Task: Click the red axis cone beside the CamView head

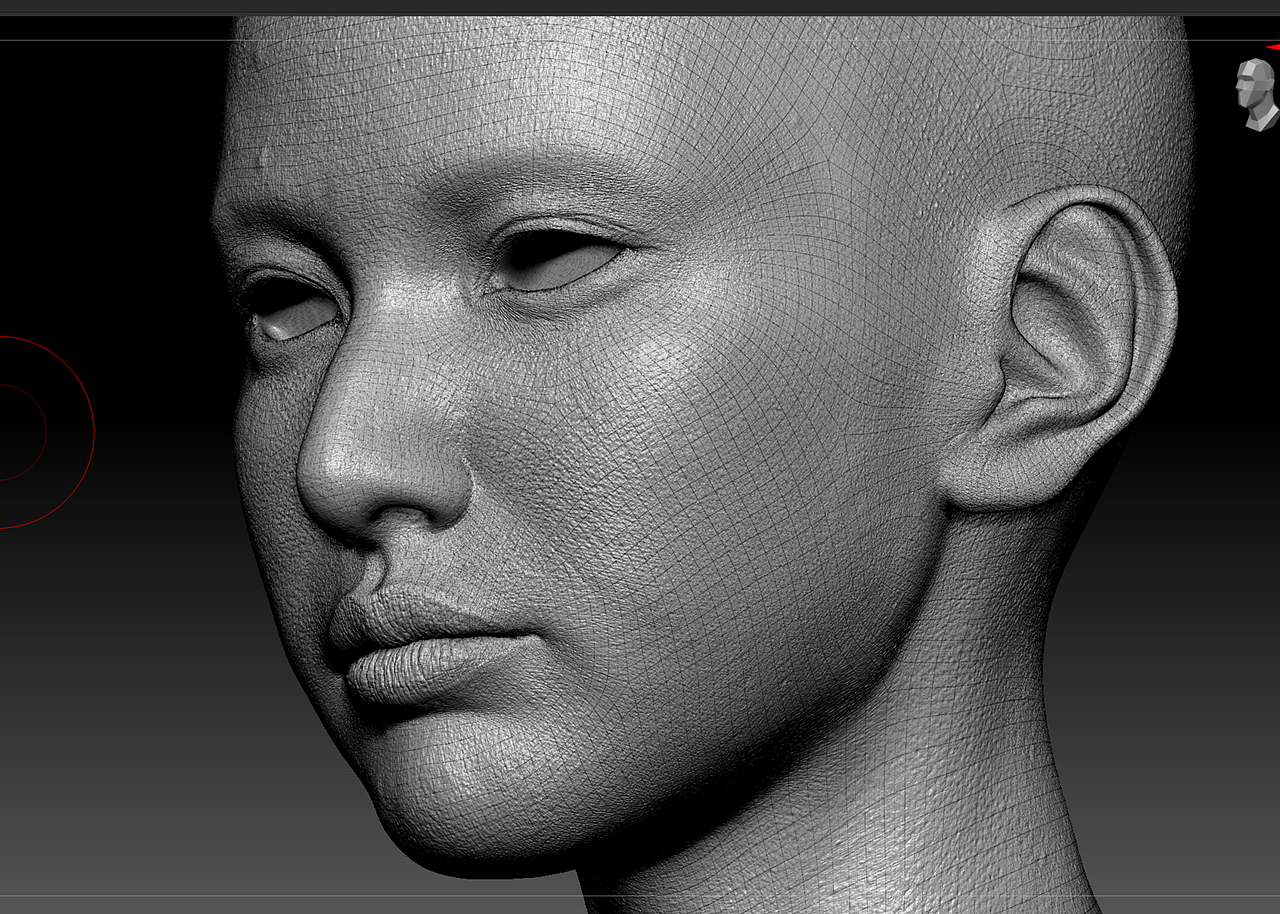Action: coord(1273,46)
